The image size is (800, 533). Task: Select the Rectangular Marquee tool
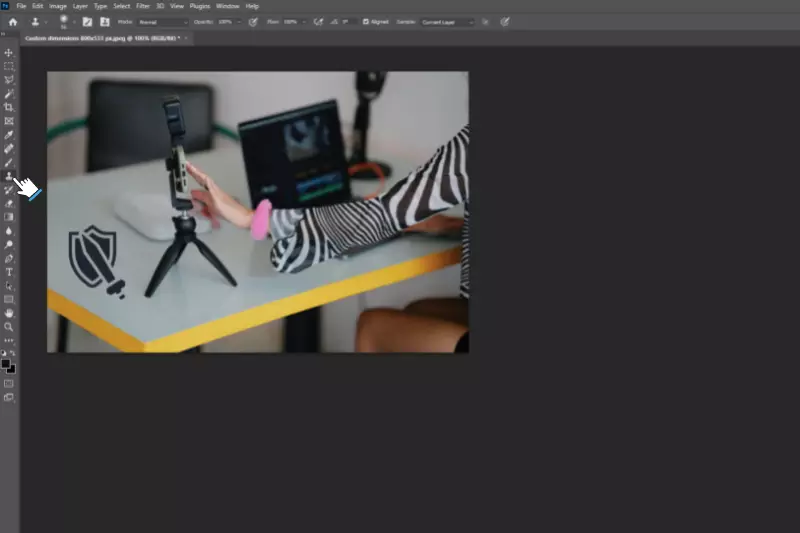tap(9, 66)
